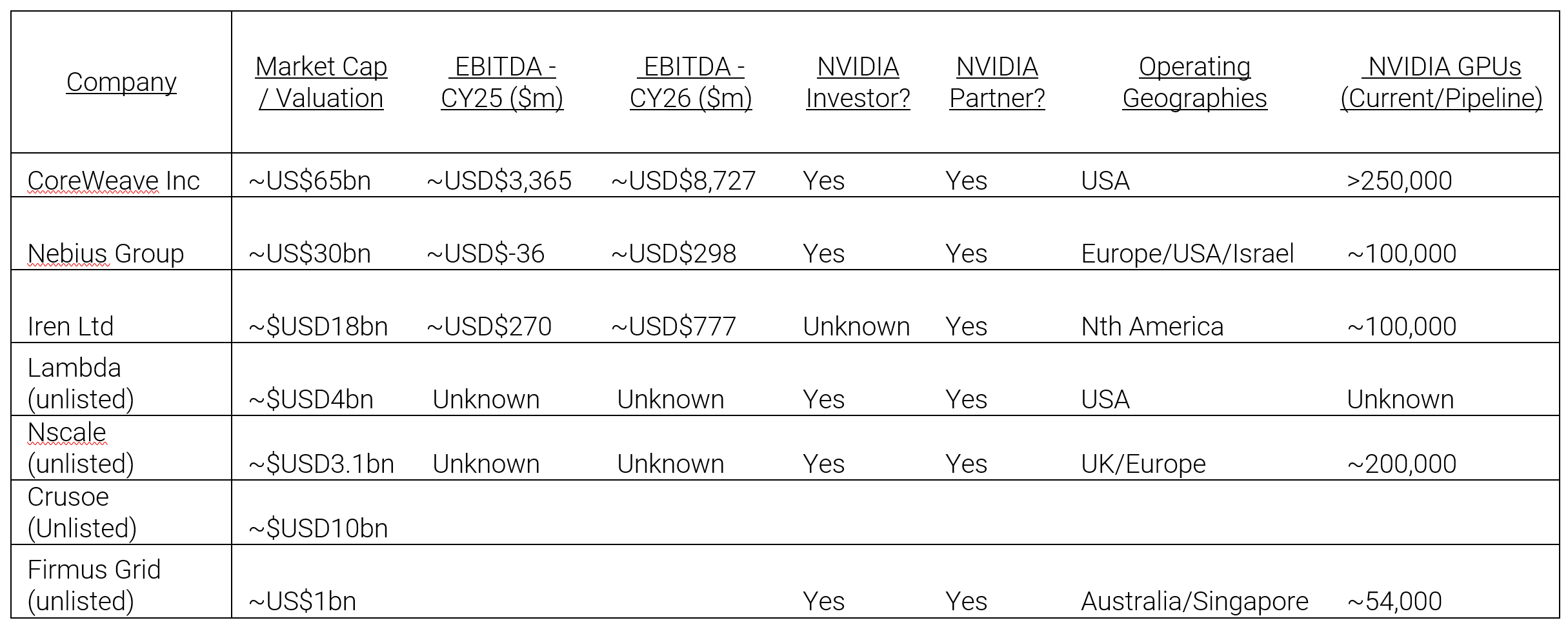Click the Crusoe (Unlisted) company cell
Viewport: 1568px width, 627px height.
82,512
